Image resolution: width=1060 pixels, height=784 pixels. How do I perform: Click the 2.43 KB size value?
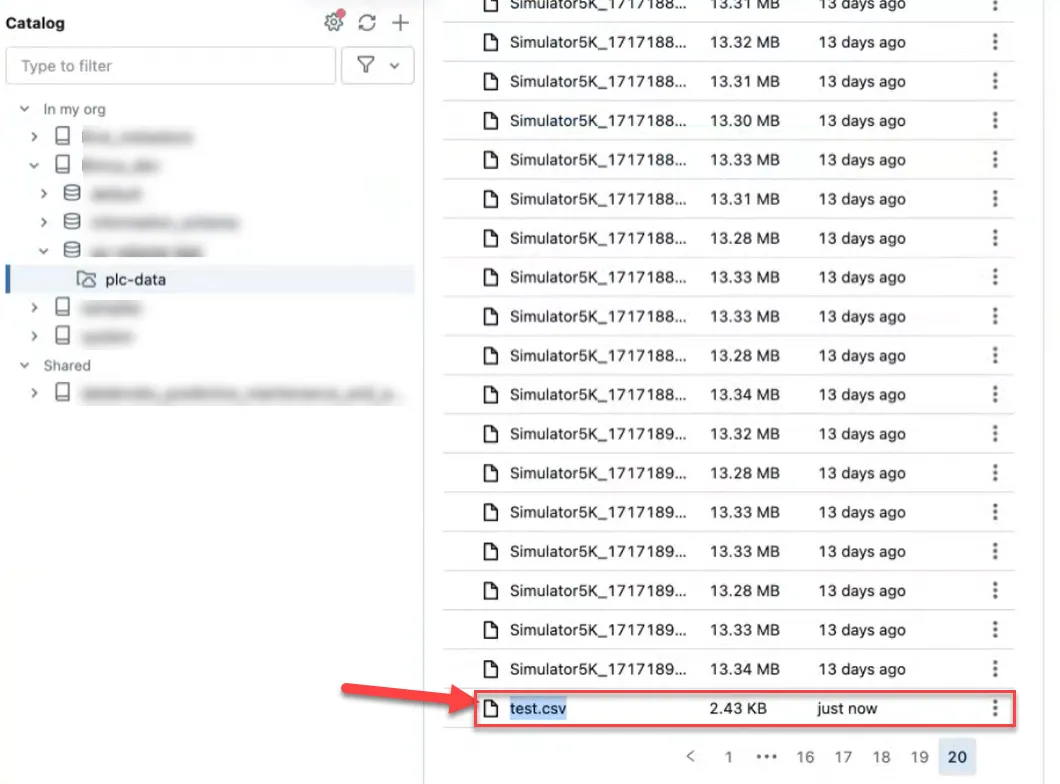click(738, 708)
